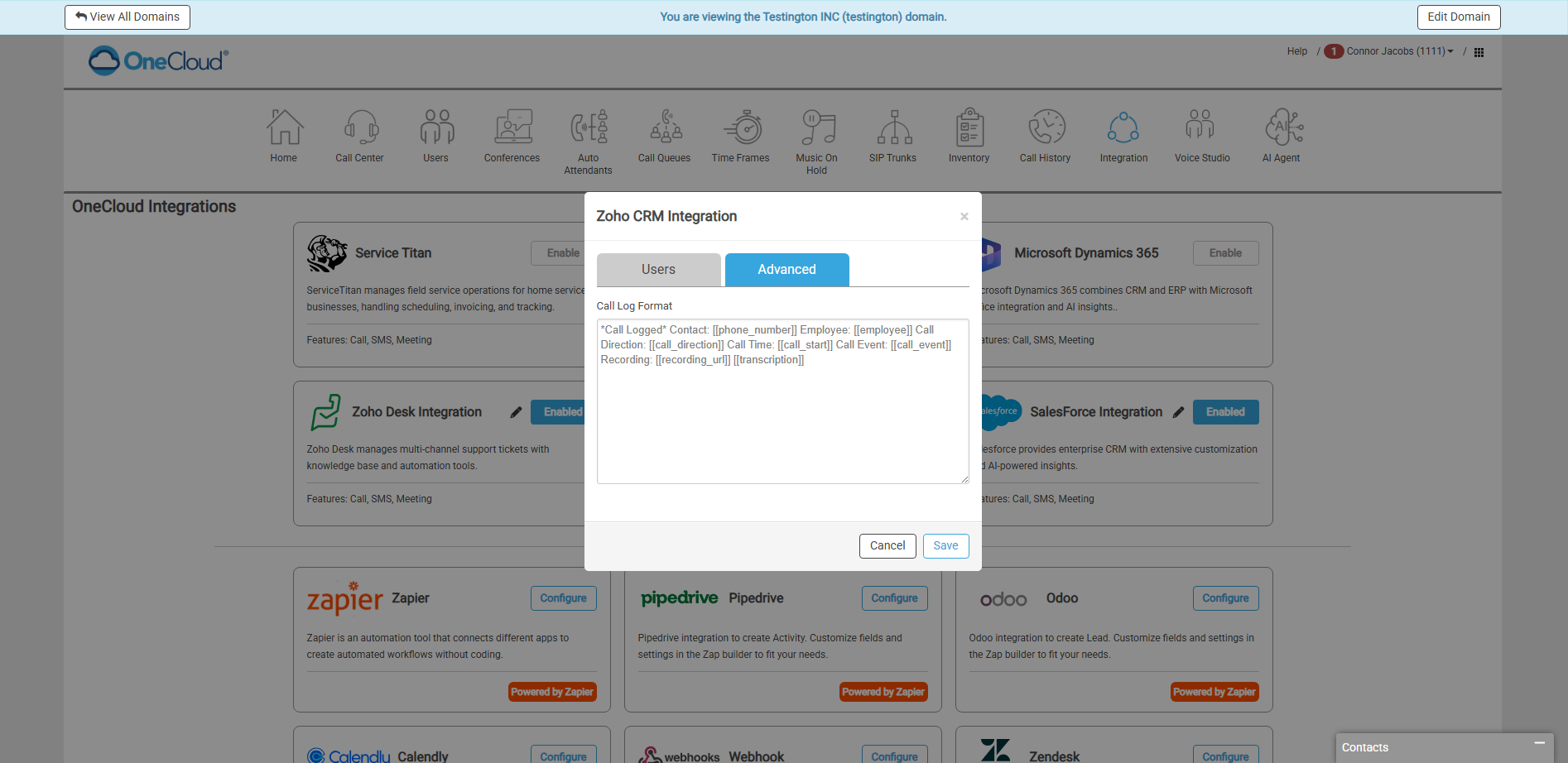Expand the Connor Jacobs user dropdown

point(1399,51)
